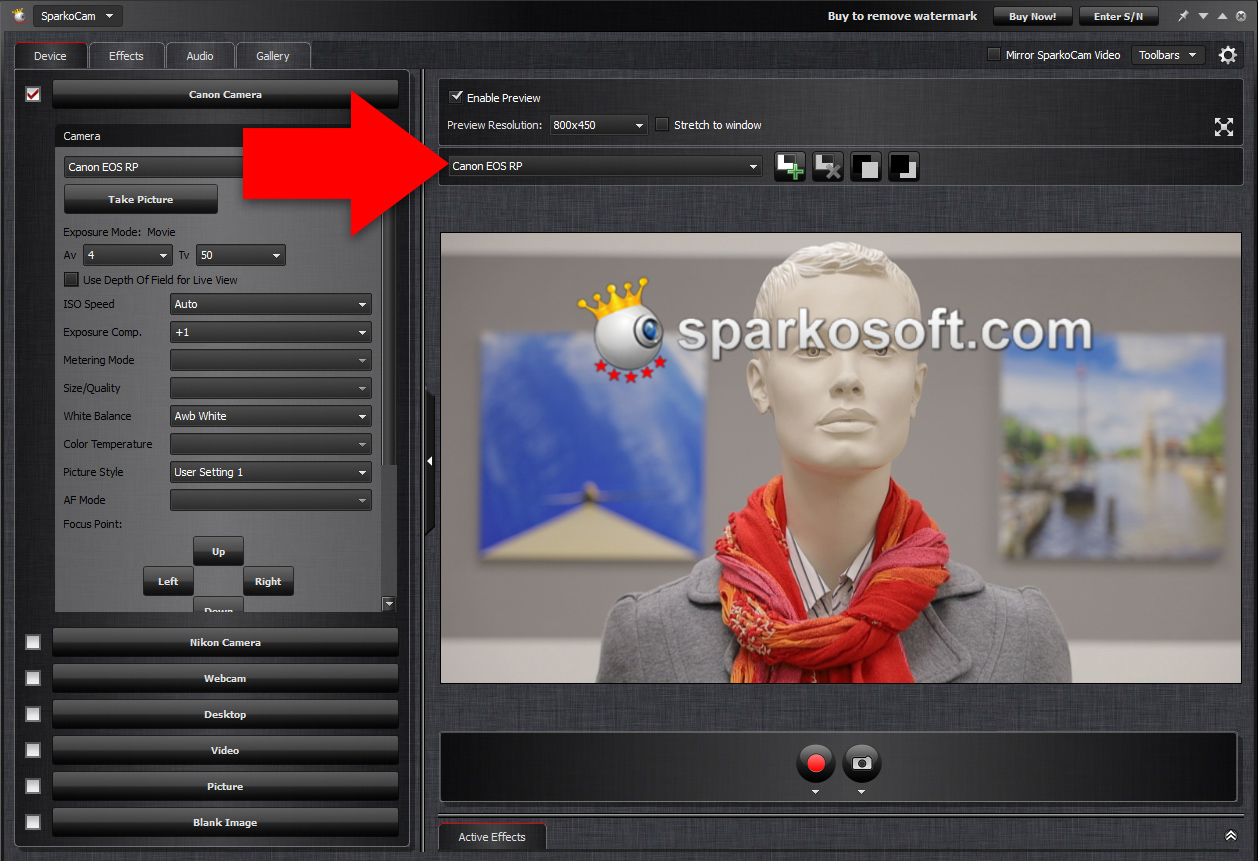Click the Buy Now! button
The image size is (1258, 861).
[1032, 16]
